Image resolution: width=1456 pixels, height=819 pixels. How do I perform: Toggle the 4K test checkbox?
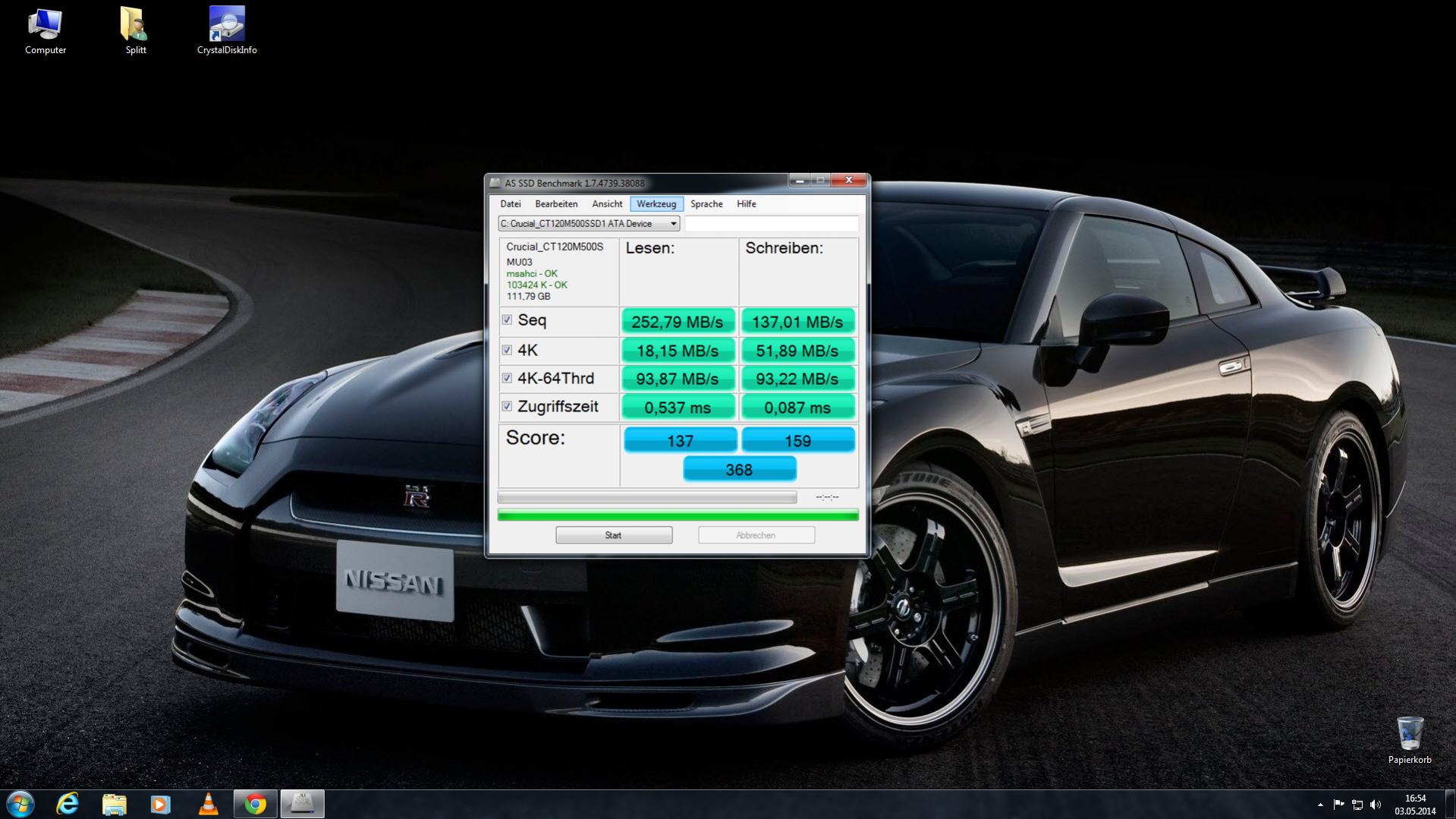[x=507, y=350]
